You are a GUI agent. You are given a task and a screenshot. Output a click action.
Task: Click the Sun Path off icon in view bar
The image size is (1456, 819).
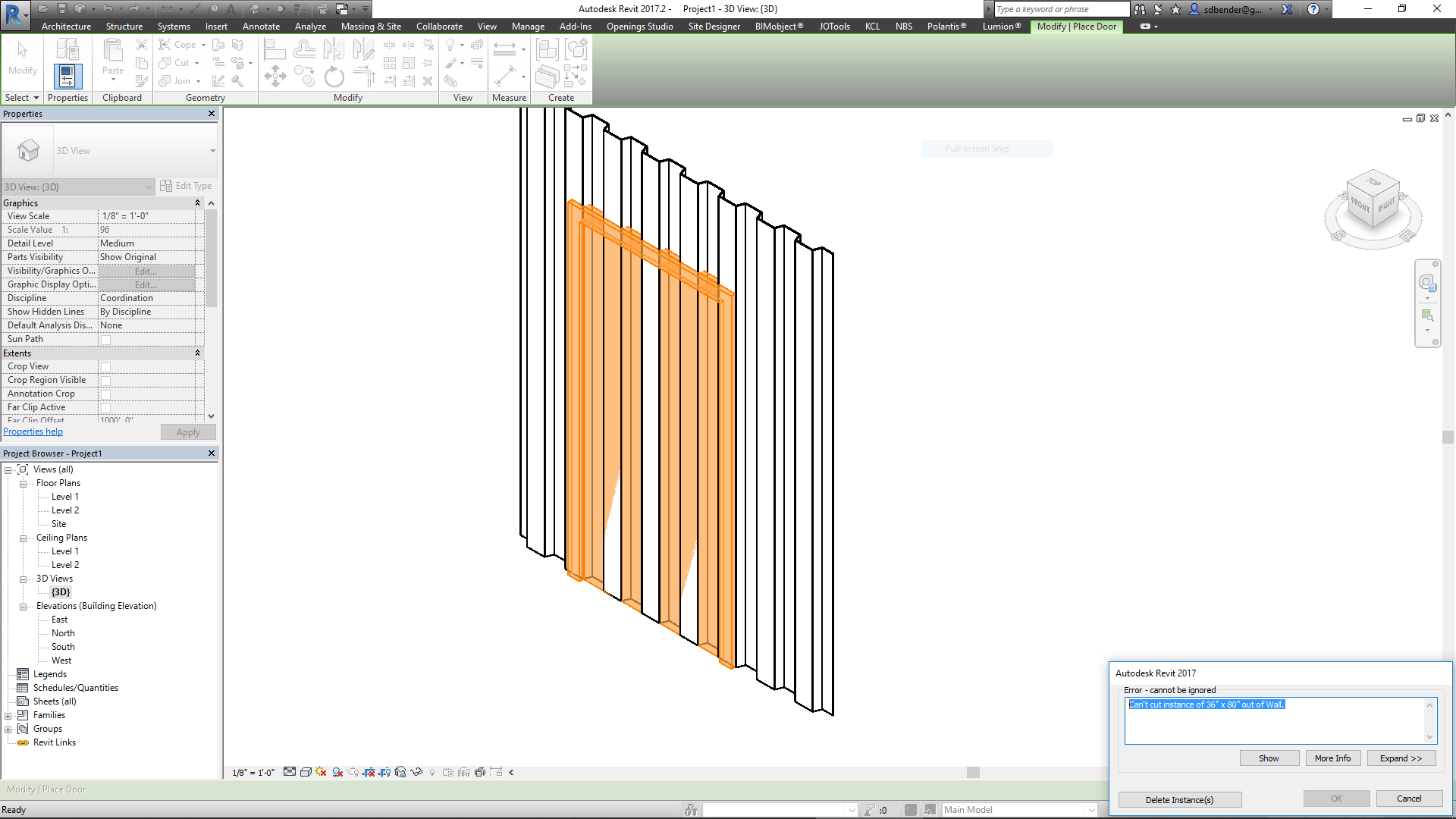(x=322, y=772)
